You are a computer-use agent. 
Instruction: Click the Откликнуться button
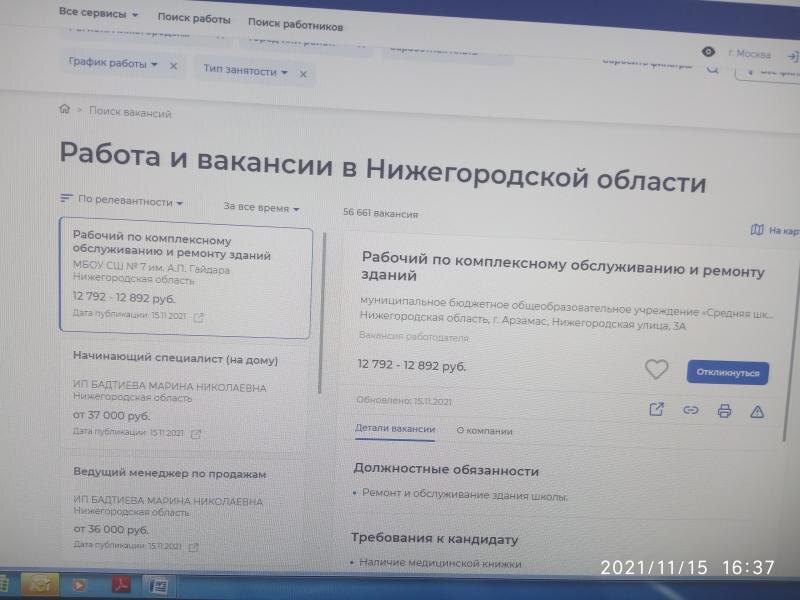tap(728, 372)
